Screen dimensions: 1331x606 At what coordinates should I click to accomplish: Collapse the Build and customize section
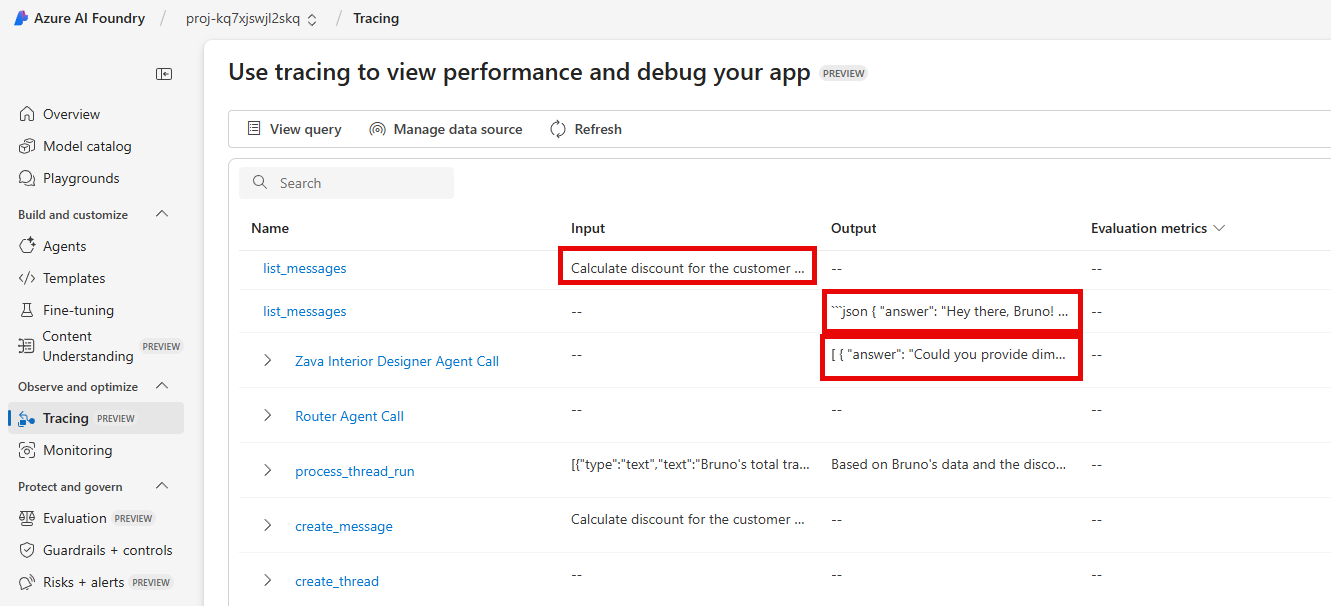[161, 213]
